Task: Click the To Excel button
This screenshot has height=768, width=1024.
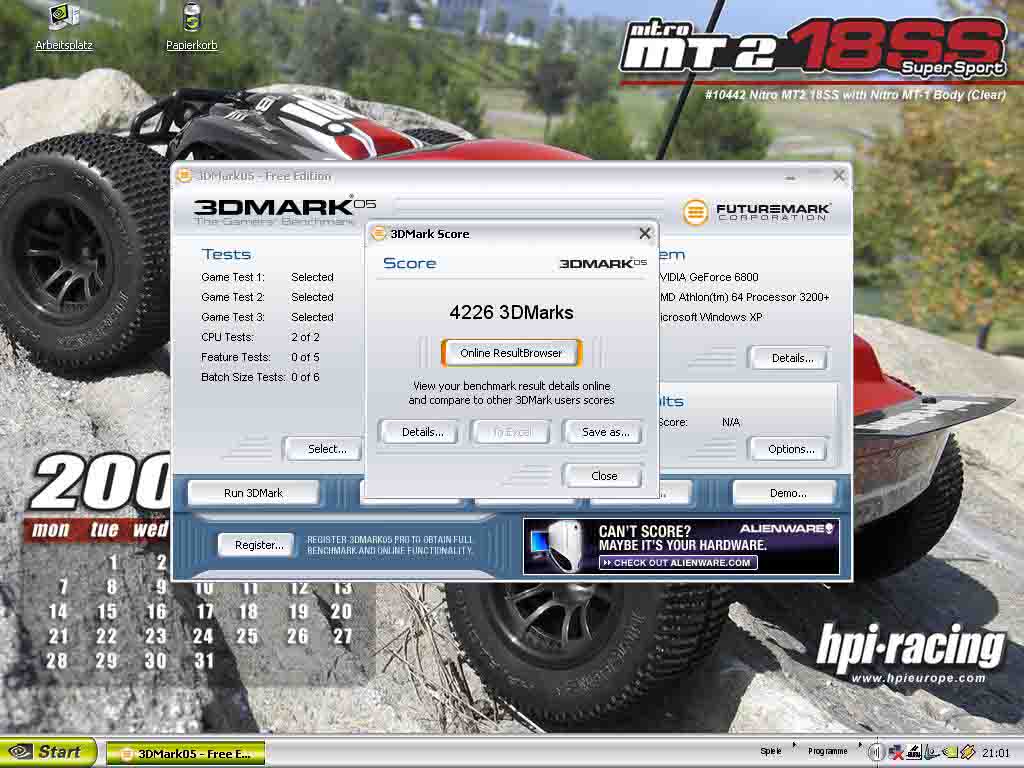Action: [511, 432]
